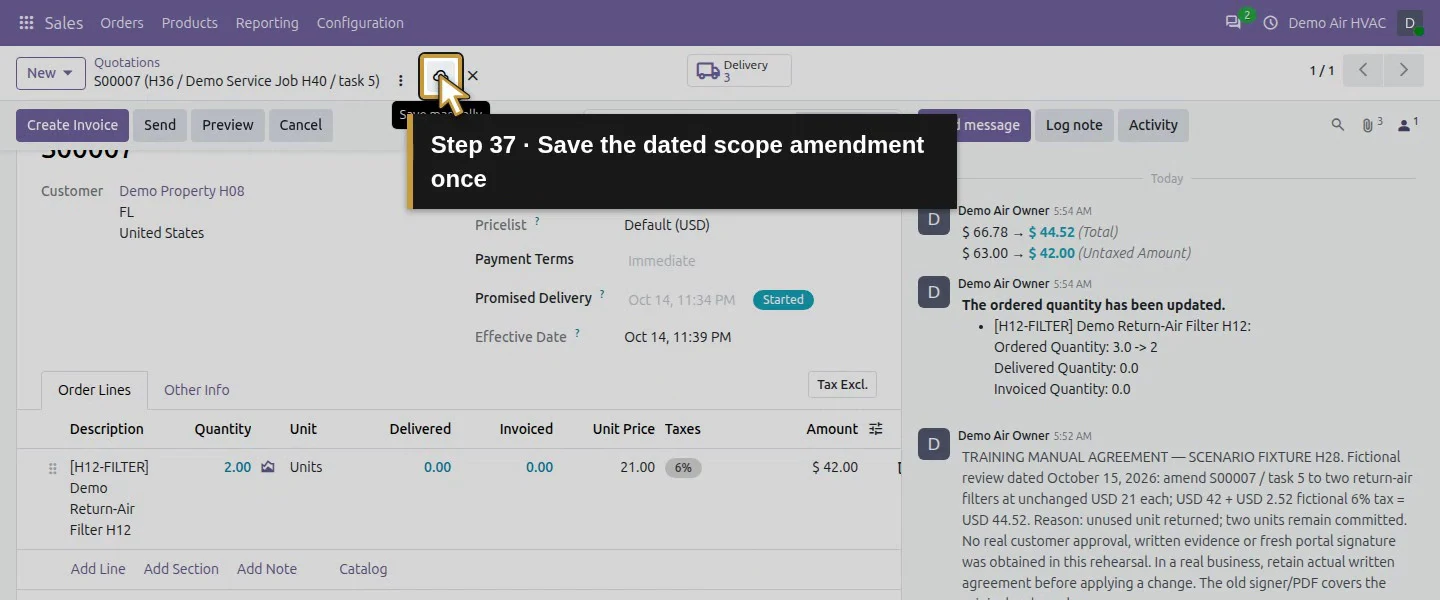The image size is (1440, 600).
Task: Click the 6% tax tag
Action: (x=683, y=467)
